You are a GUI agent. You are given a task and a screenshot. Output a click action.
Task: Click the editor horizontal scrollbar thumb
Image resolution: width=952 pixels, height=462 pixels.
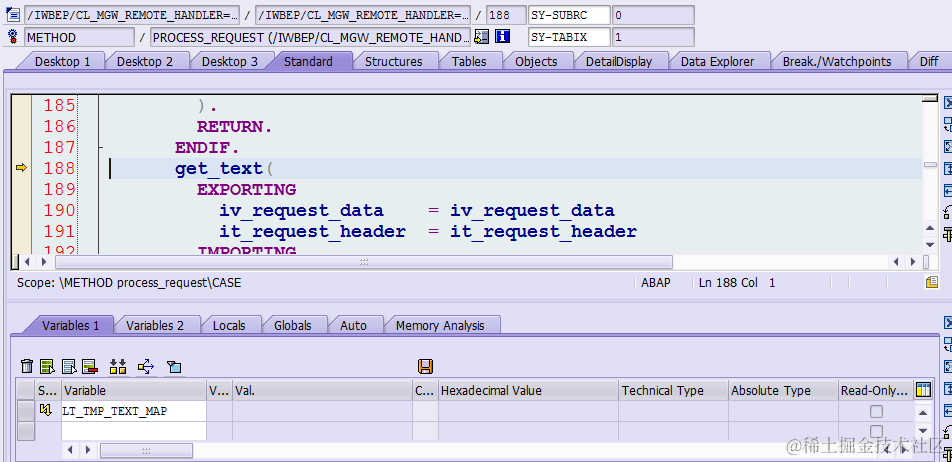[364, 262]
